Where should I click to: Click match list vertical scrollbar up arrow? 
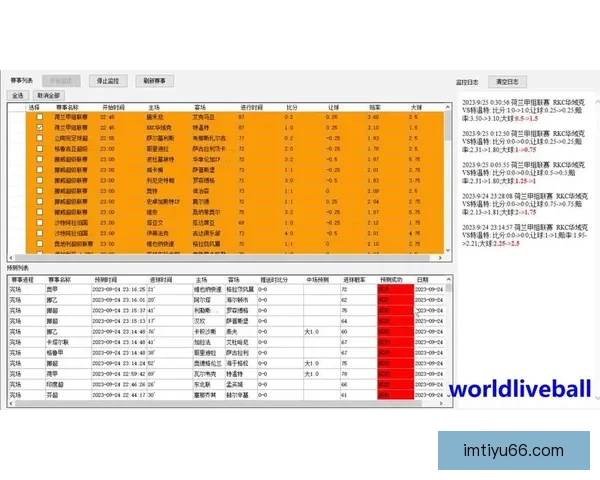coord(448,107)
